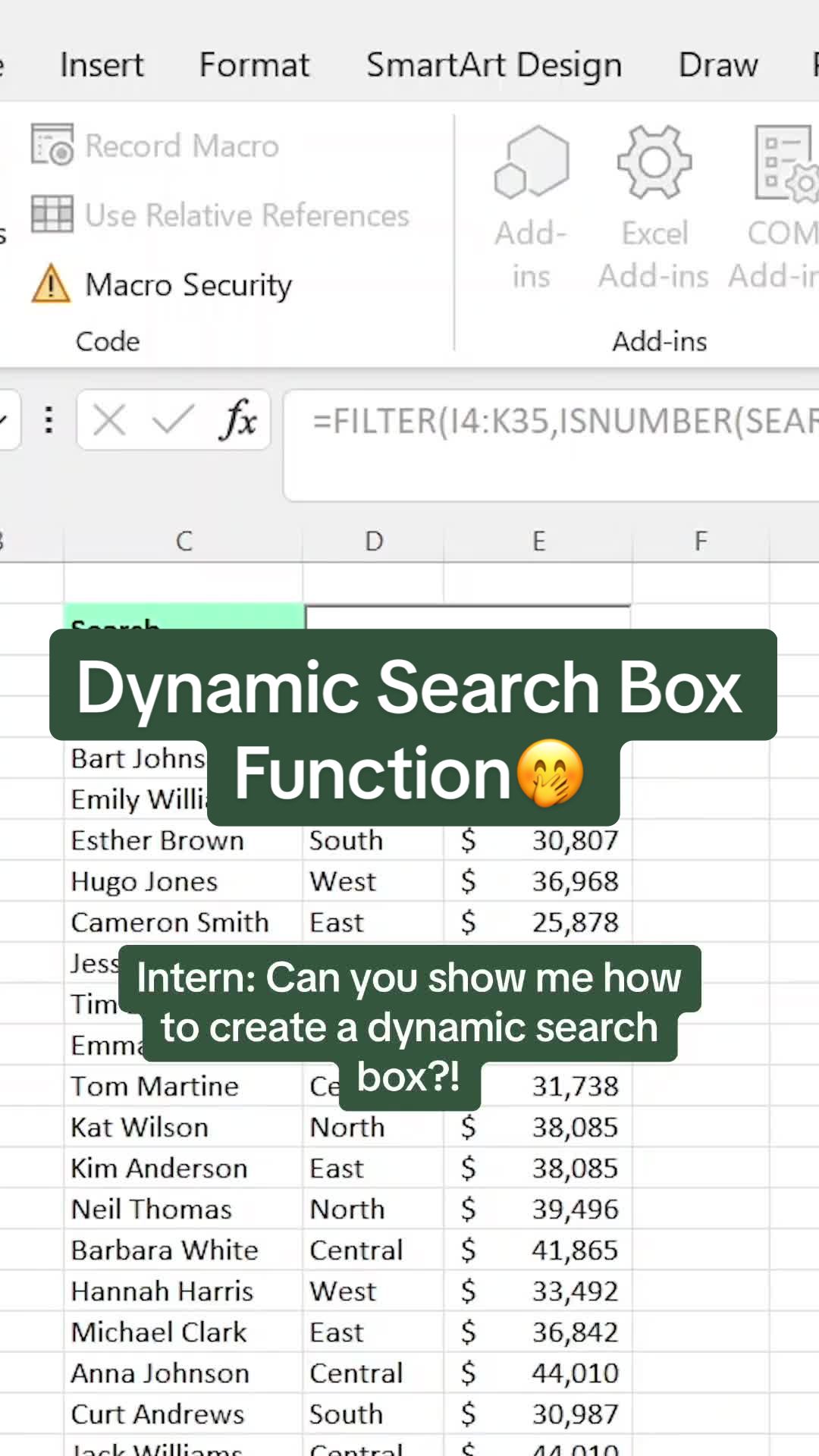Image resolution: width=819 pixels, height=1456 pixels.
Task: Cancel formula entry with X icon
Action: coord(109,419)
